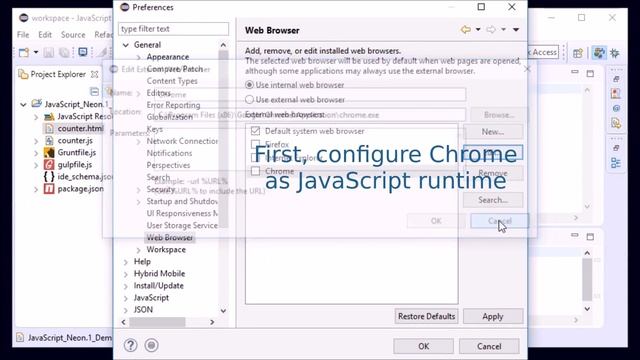Click the preferences tree horizontal scrollbar thumb
Screen dimensions: 640x360
(x=157, y=322)
